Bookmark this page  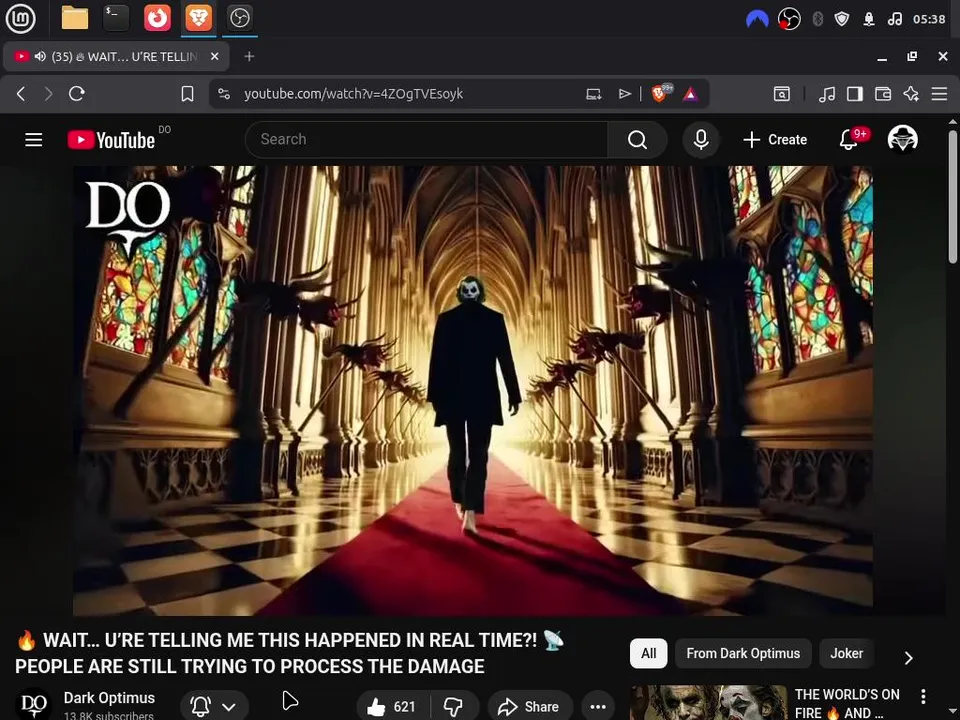click(187, 94)
